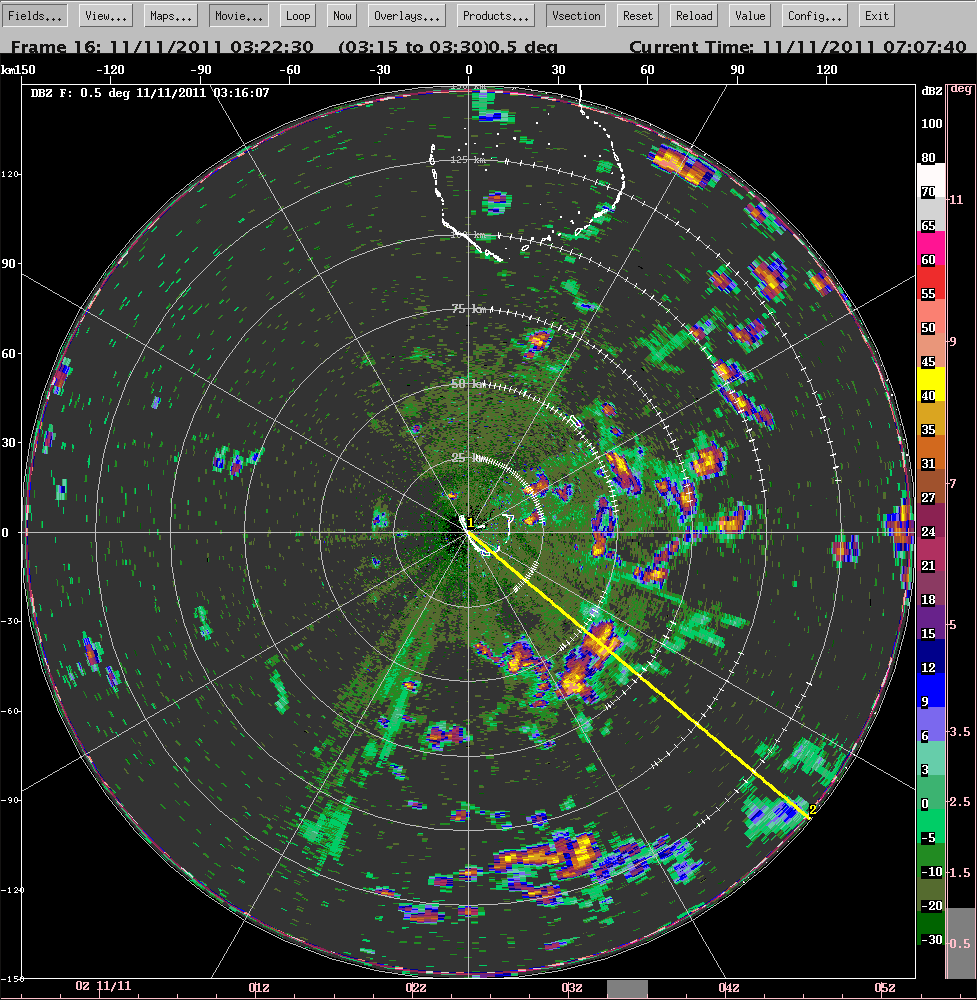Open the View... options
The height and width of the screenshot is (1000, 977).
[105, 16]
